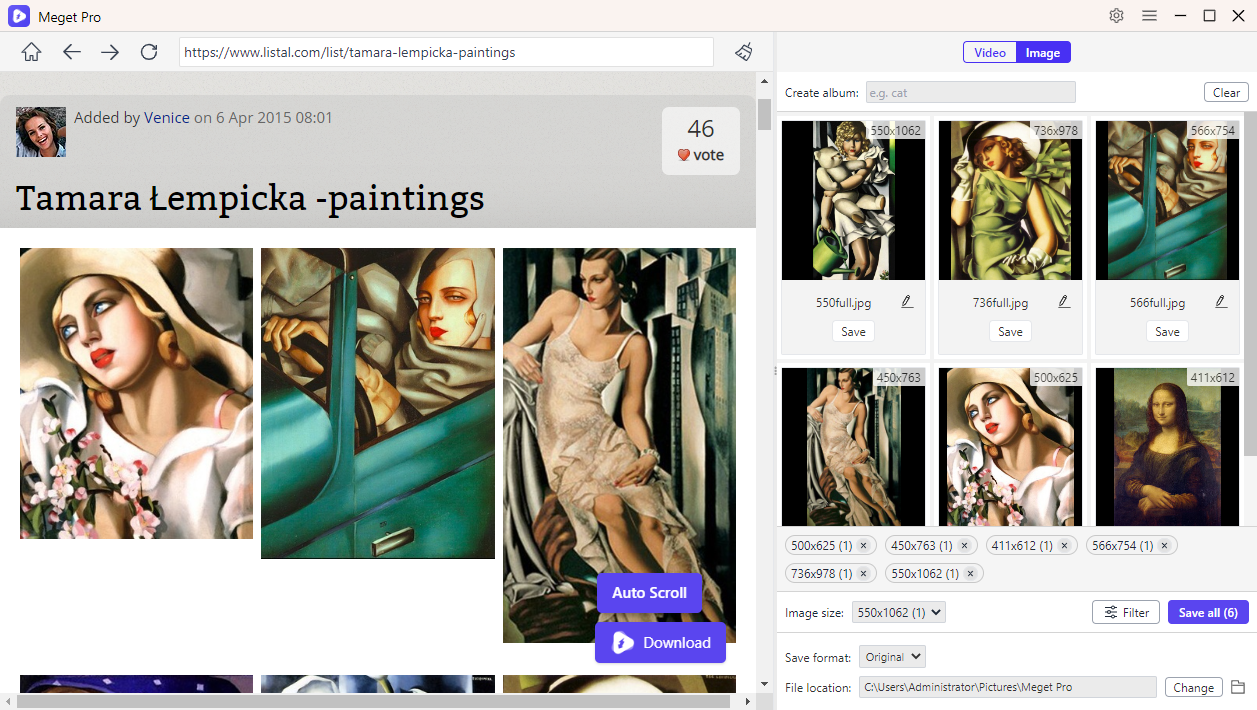Remove the 550x1062 (1) filter tag
The width and height of the screenshot is (1257, 710).
tap(969, 573)
